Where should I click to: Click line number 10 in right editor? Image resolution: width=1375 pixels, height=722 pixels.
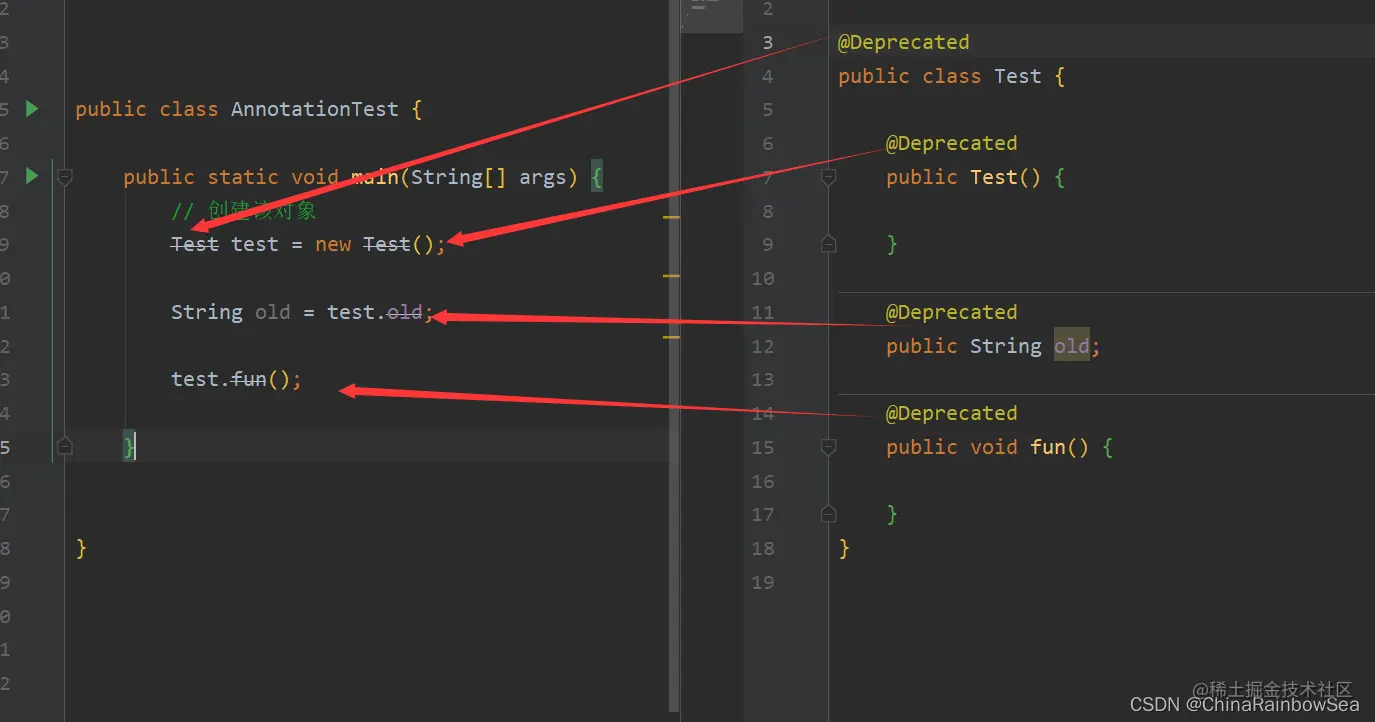pyautogui.click(x=762, y=278)
